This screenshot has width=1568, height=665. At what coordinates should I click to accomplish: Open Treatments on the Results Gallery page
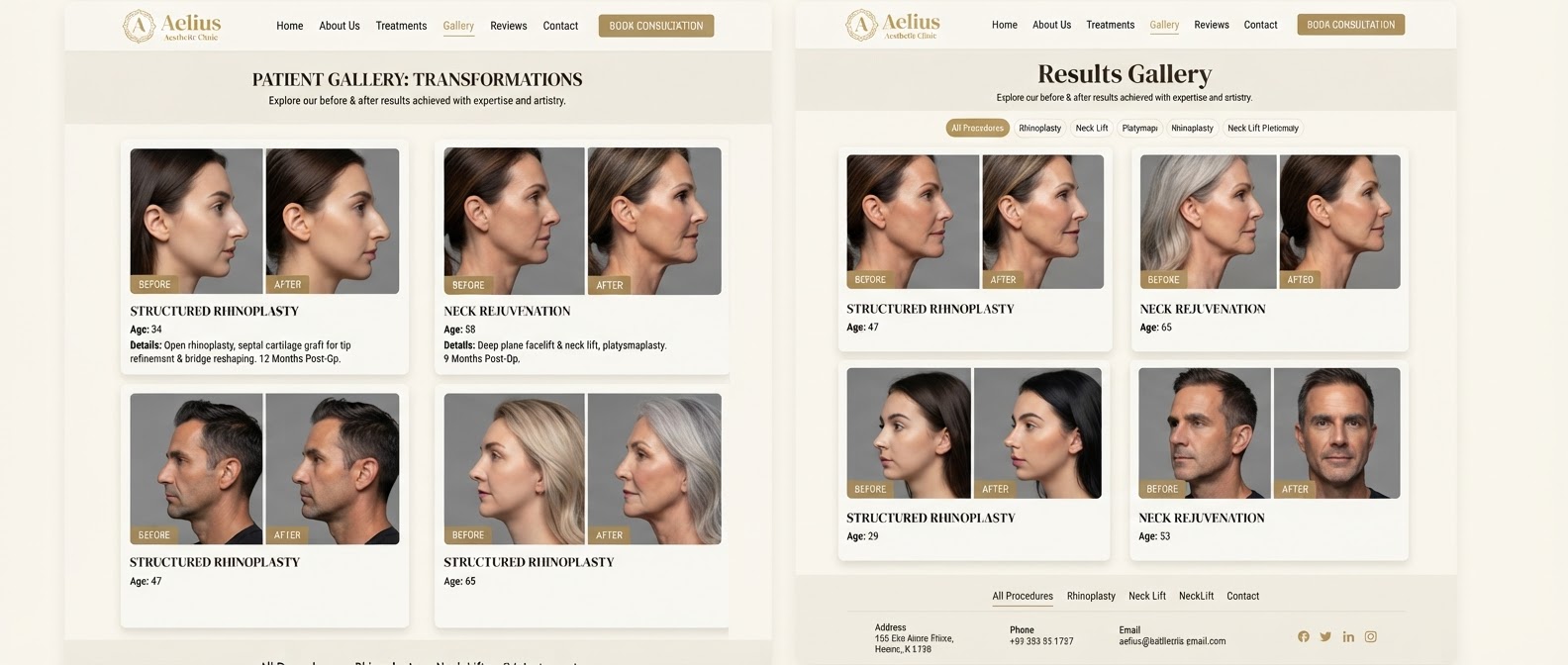click(1111, 25)
